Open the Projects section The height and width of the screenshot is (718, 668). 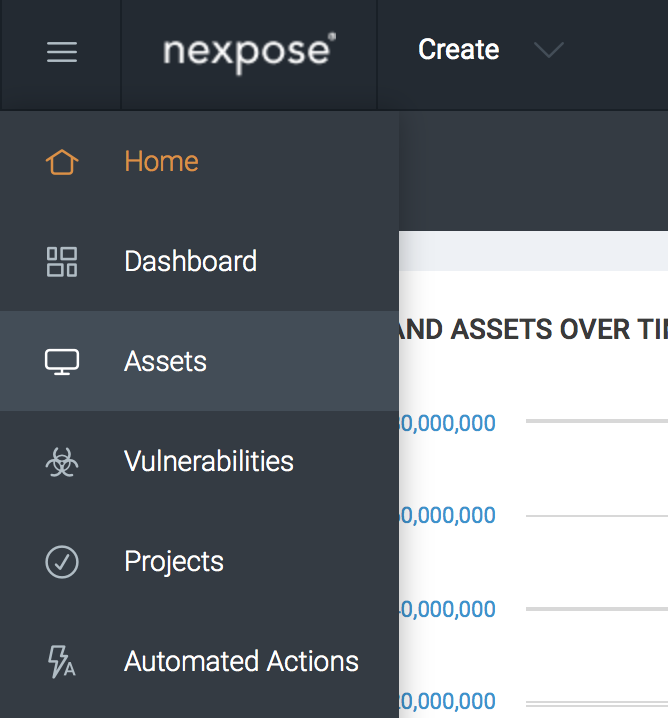tap(173, 562)
